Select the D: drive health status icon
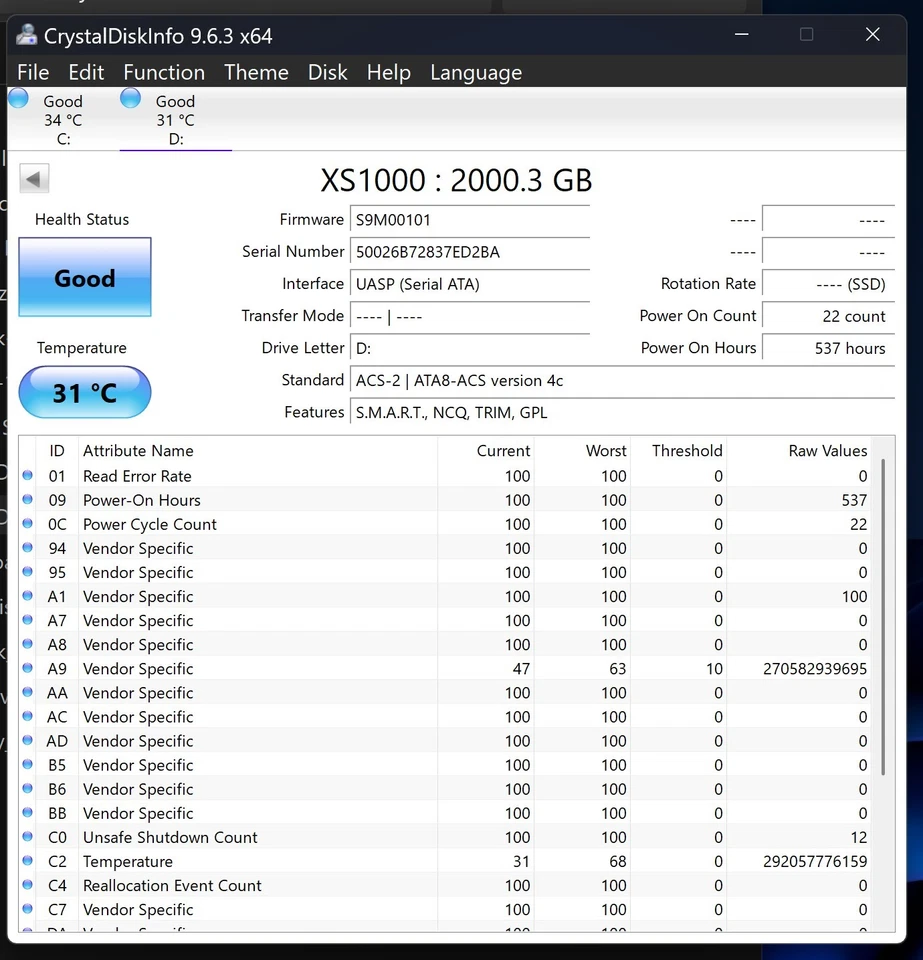923x960 pixels. (x=130, y=98)
